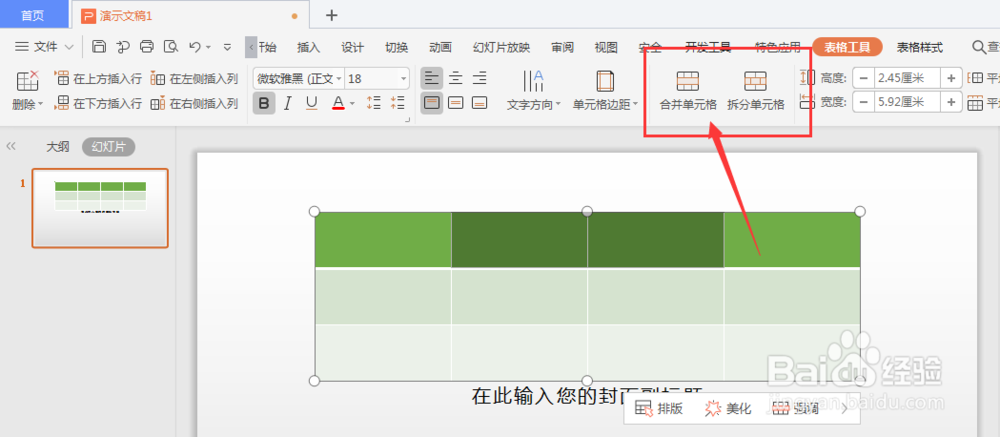
Task: Open the Print Preview icon
Action: click(x=170, y=47)
